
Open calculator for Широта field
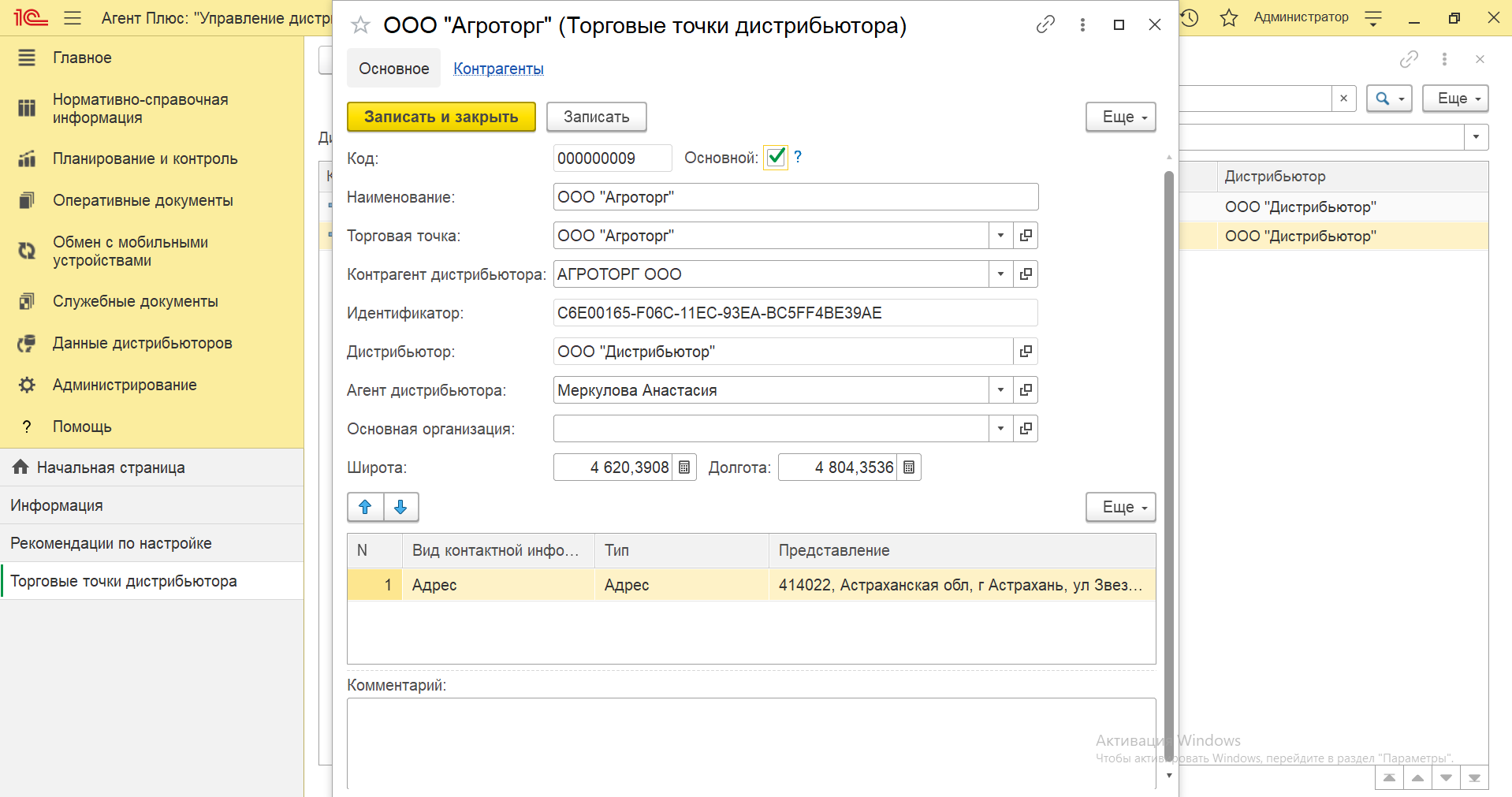684,467
